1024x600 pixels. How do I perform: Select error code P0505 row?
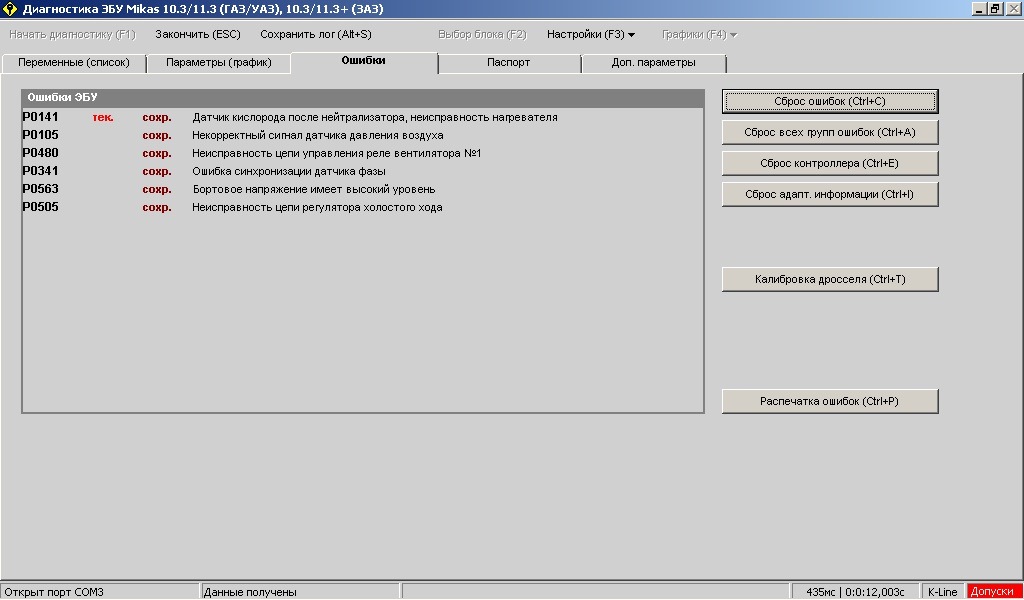tap(362, 207)
